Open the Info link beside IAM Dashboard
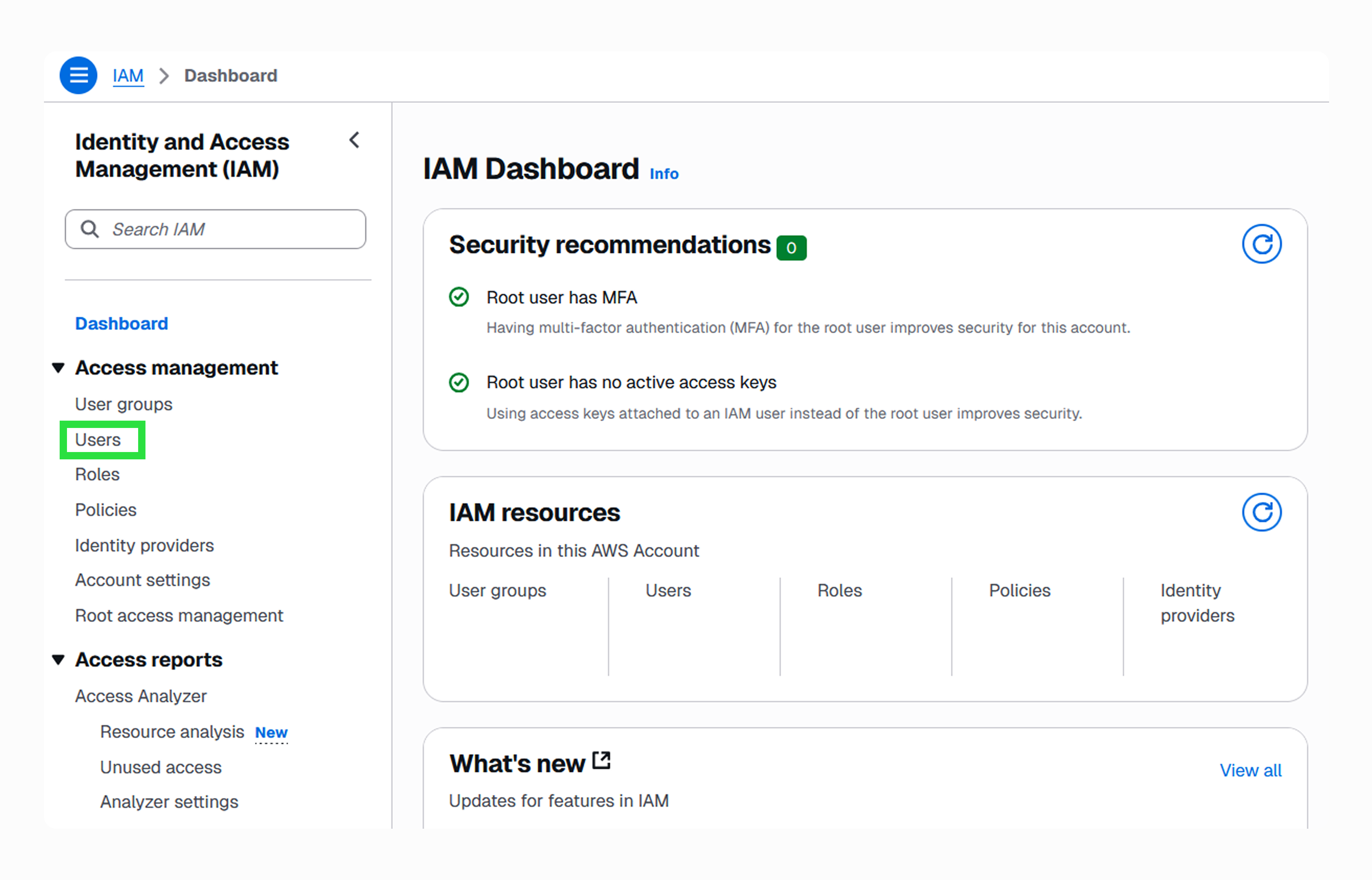The height and width of the screenshot is (880, 1372). coord(664,174)
